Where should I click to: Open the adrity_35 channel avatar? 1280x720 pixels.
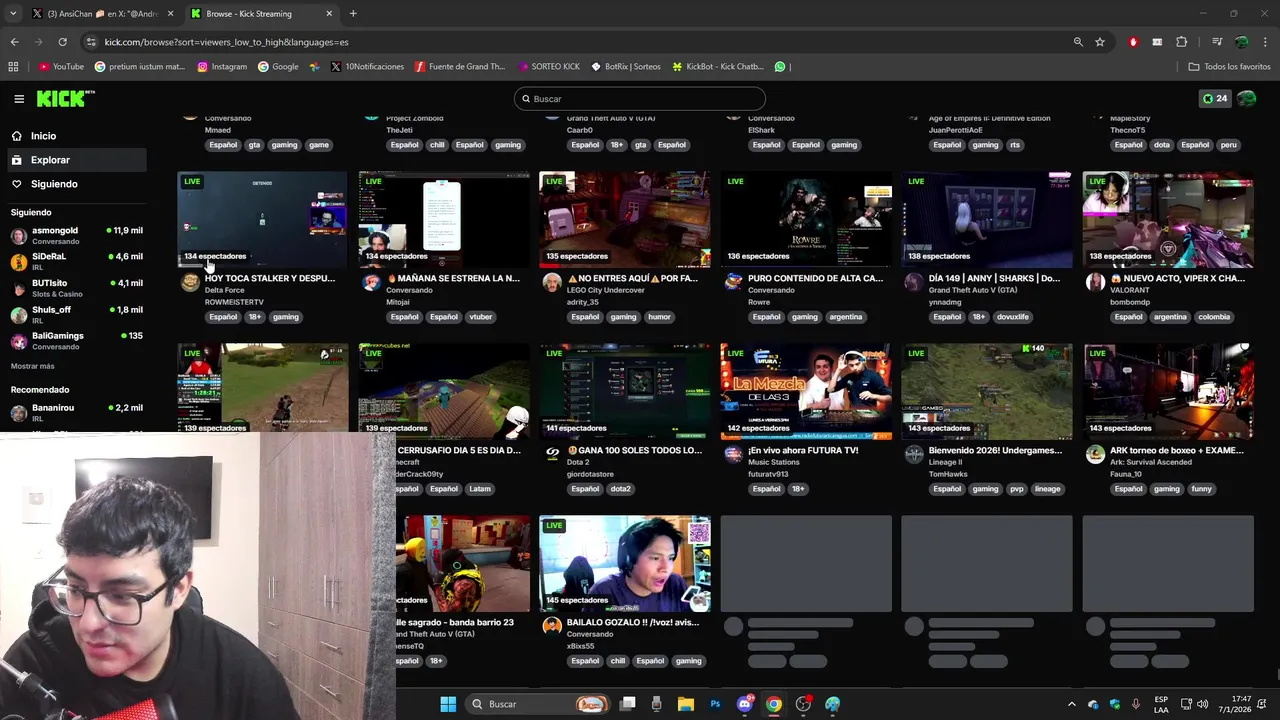(552, 282)
